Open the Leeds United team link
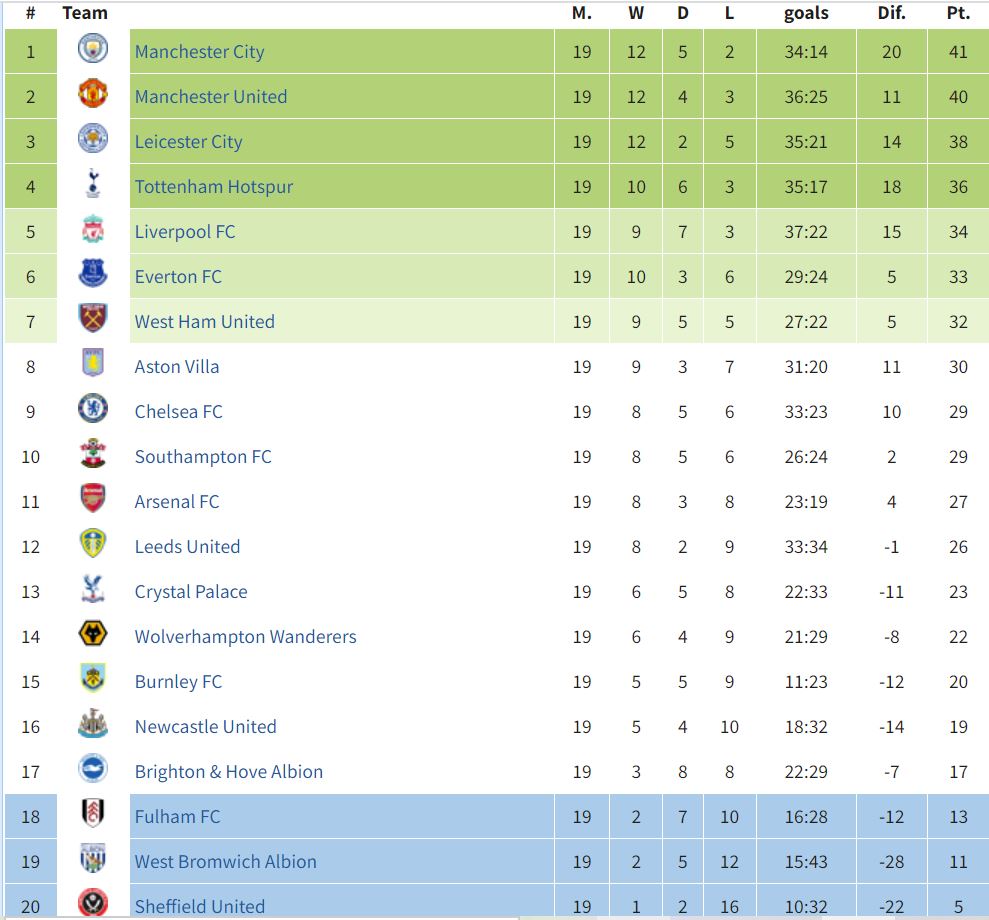Image resolution: width=989 pixels, height=920 pixels. (x=187, y=547)
